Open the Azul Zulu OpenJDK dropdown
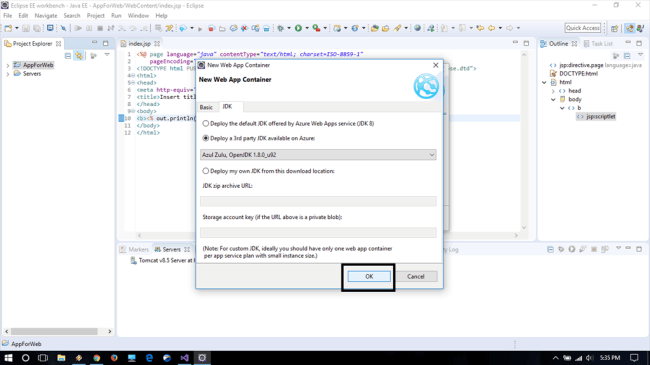This screenshot has width=650, height=365. click(x=318, y=155)
